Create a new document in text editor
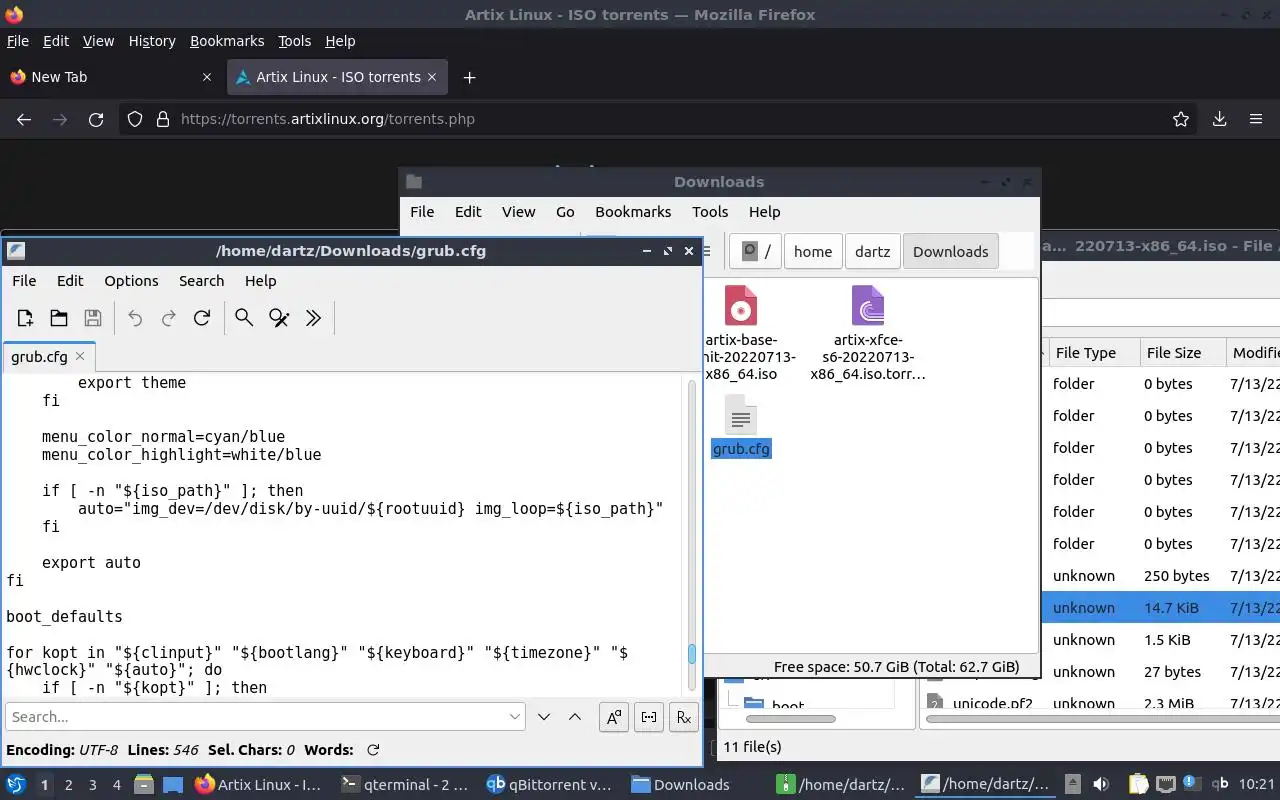Viewport: 1280px width, 800px height. tap(25, 318)
